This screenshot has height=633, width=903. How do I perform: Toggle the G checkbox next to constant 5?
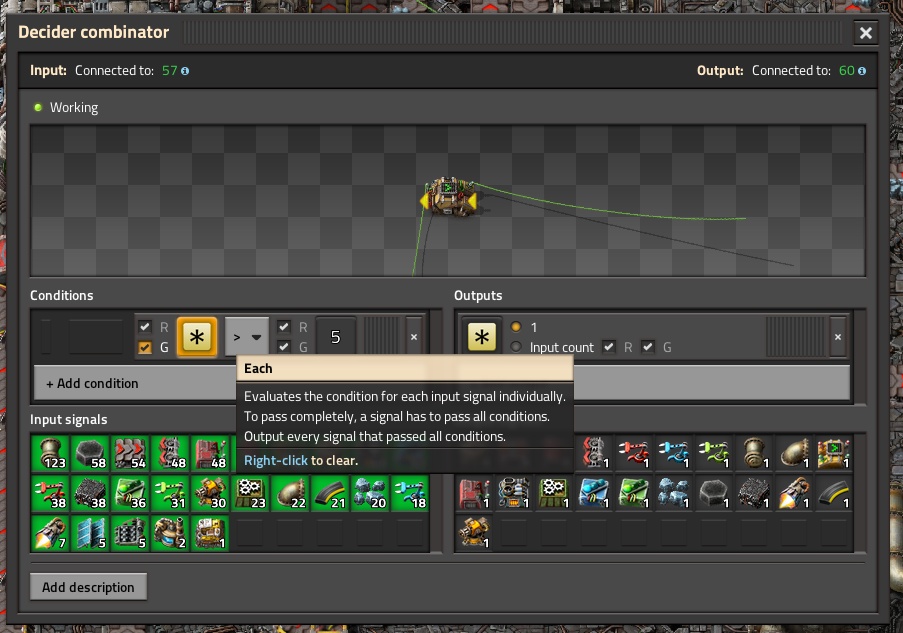click(x=283, y=347)
